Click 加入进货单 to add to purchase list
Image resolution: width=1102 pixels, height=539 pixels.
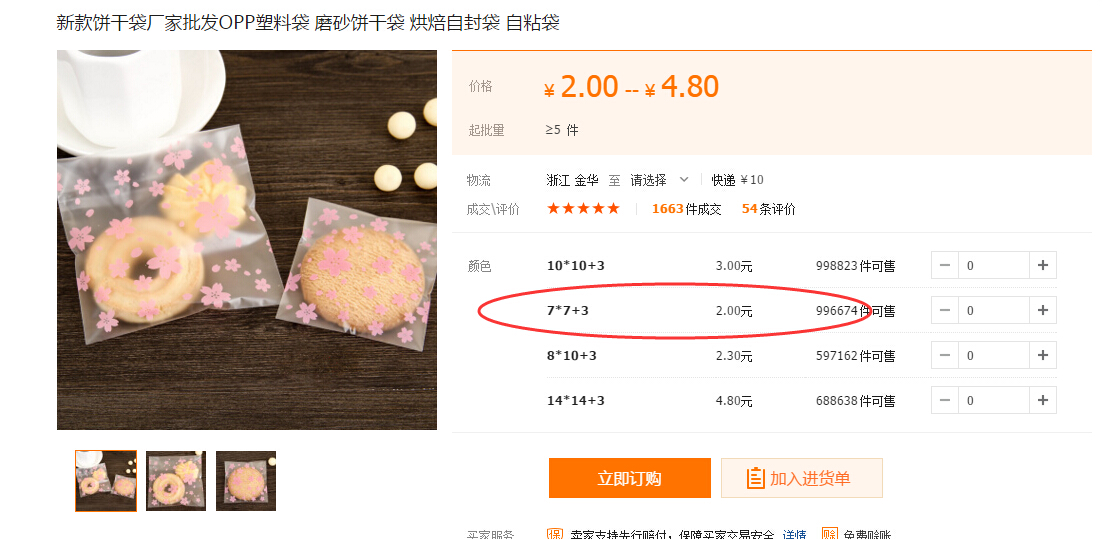801,478
